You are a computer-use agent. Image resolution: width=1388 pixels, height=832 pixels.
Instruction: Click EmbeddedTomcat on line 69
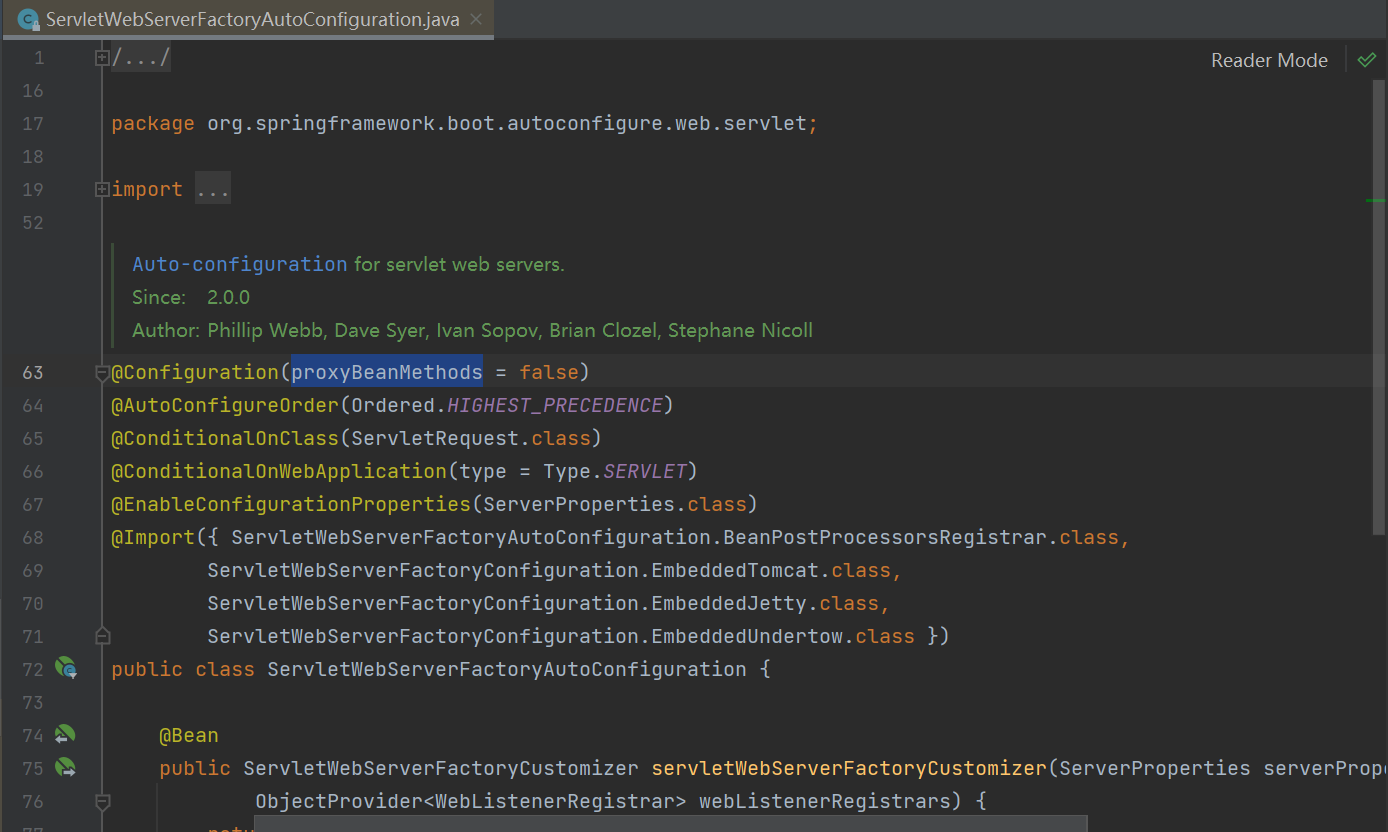pos(735,570)
